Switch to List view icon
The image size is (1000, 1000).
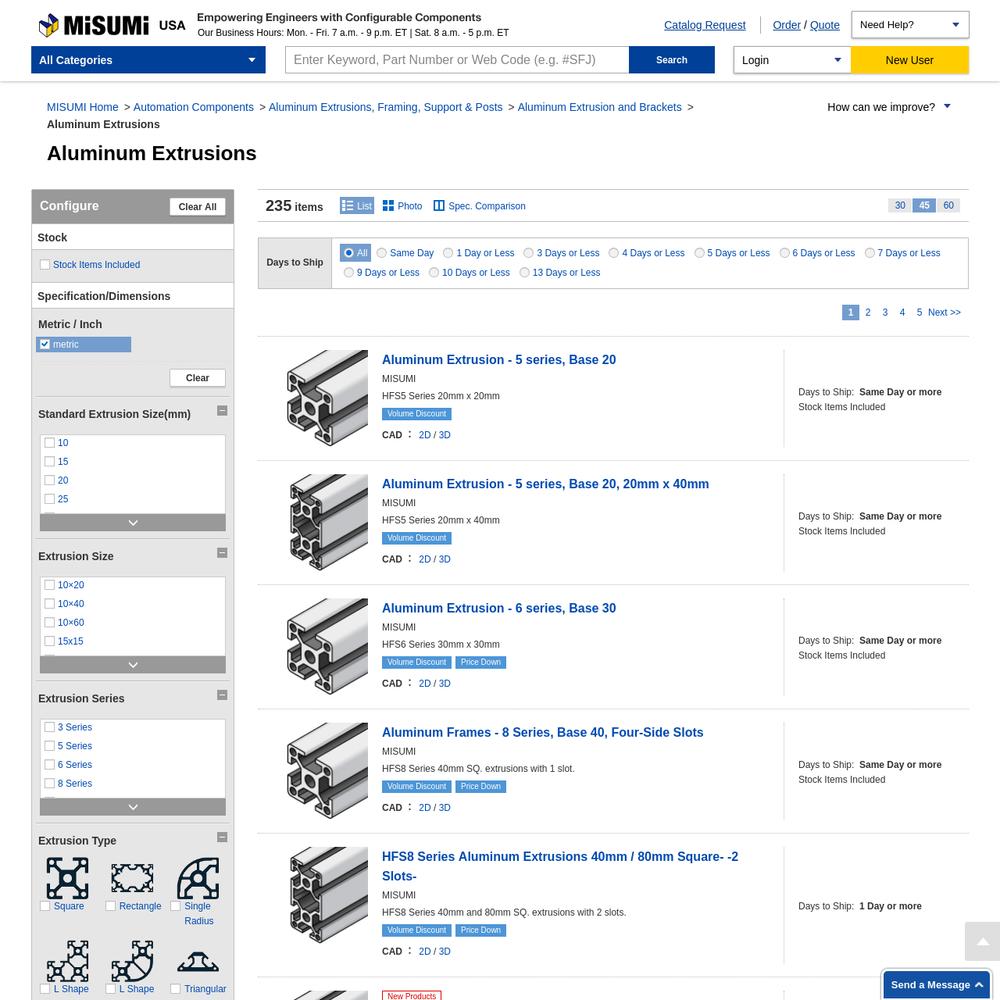[x=357, y=206]
